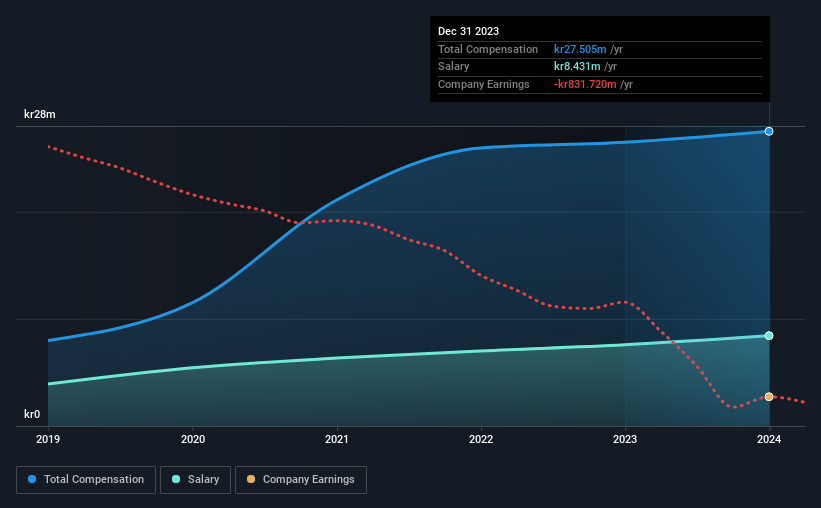821x508 pixels.
Task: Select the 2024 x-axis label
Action: (x=769, y=439)
